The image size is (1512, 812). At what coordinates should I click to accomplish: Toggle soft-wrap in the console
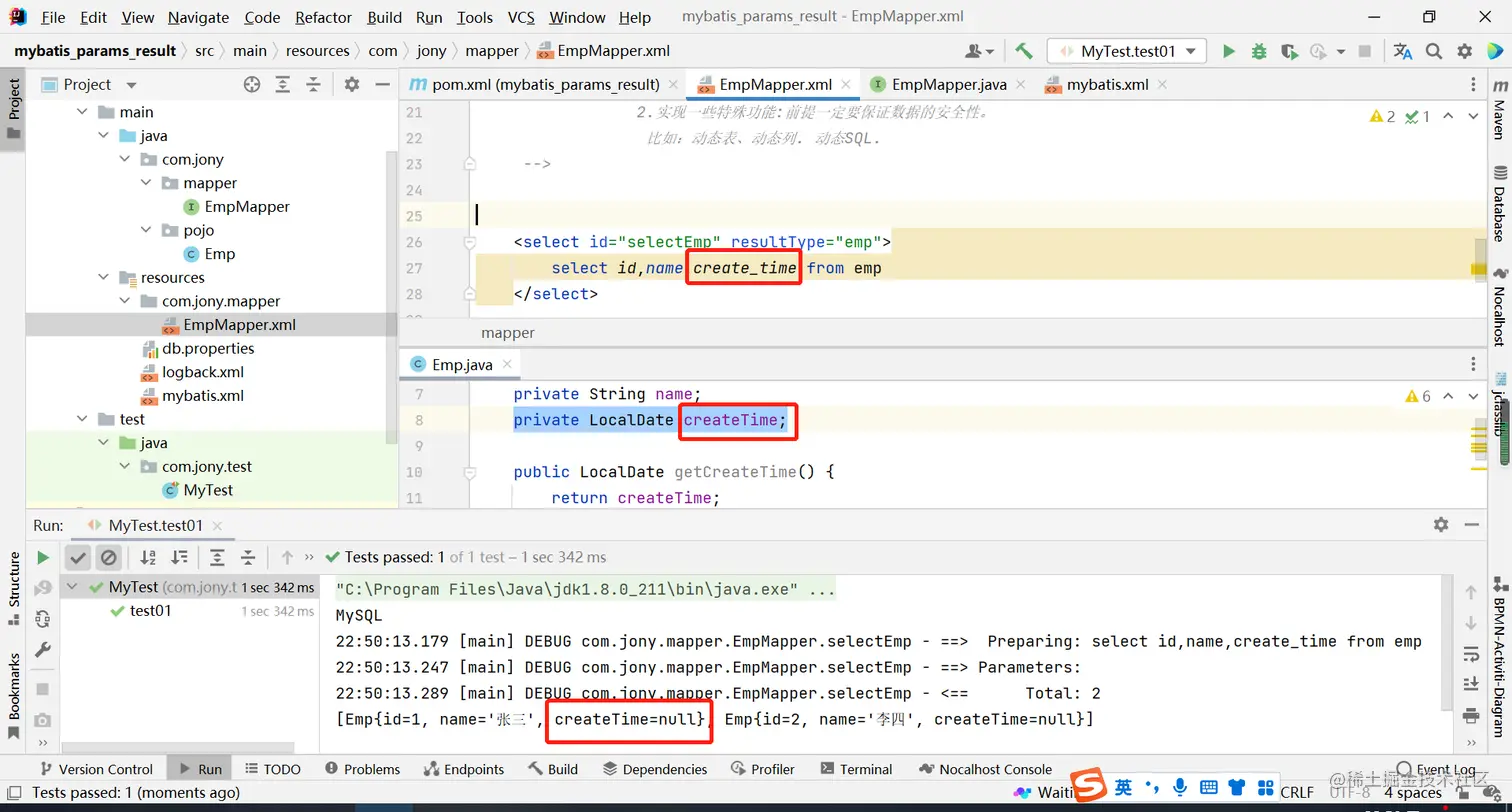coord(1471,654)
